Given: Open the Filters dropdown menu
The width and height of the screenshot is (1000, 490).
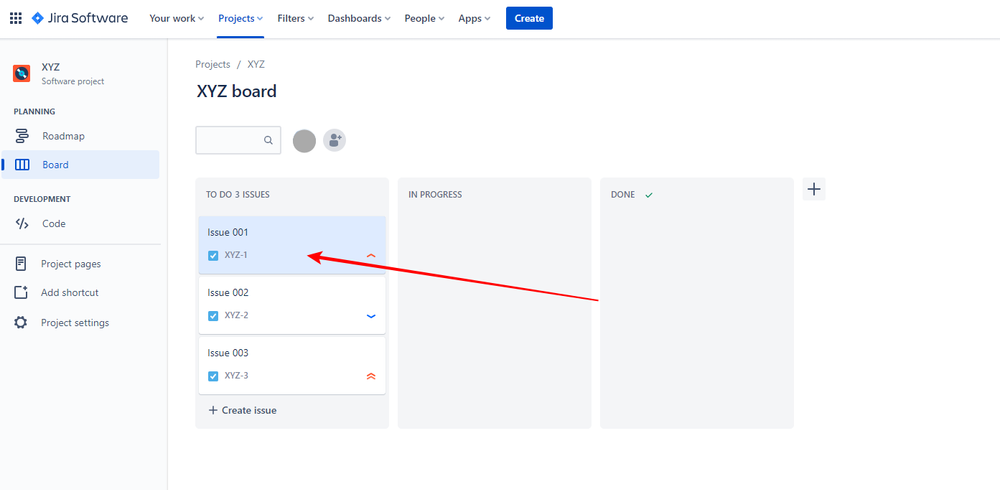Looking at the screenshot, I should point(295,19).
